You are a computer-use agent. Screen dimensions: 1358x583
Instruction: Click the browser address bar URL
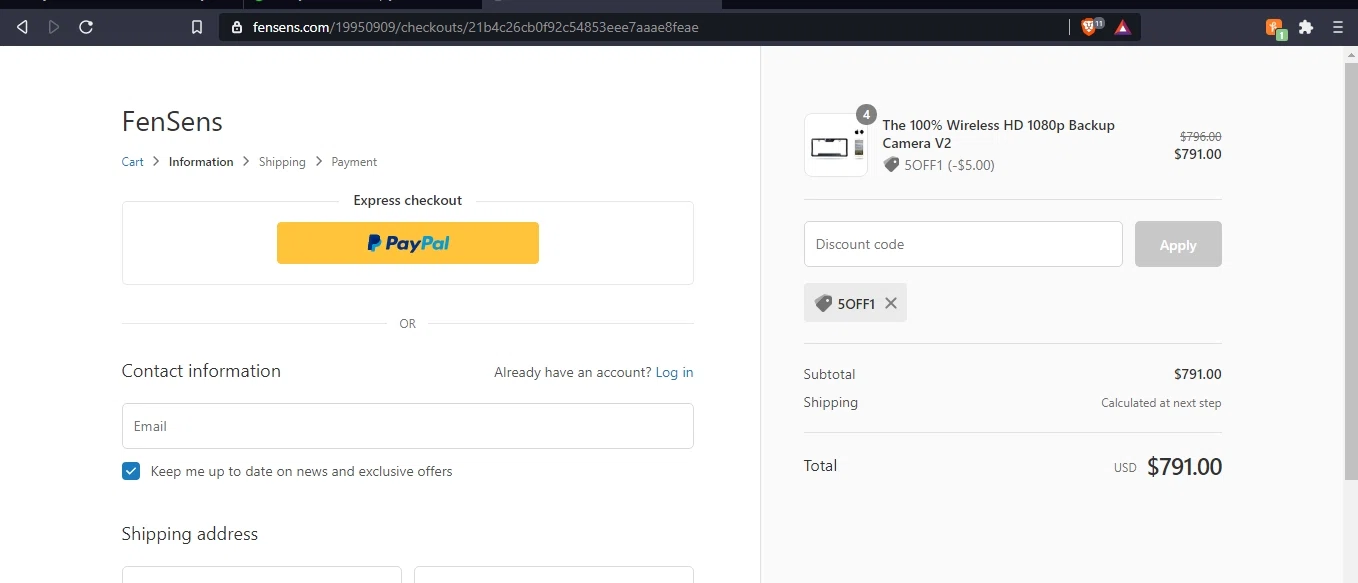click(x=475, y=27)
